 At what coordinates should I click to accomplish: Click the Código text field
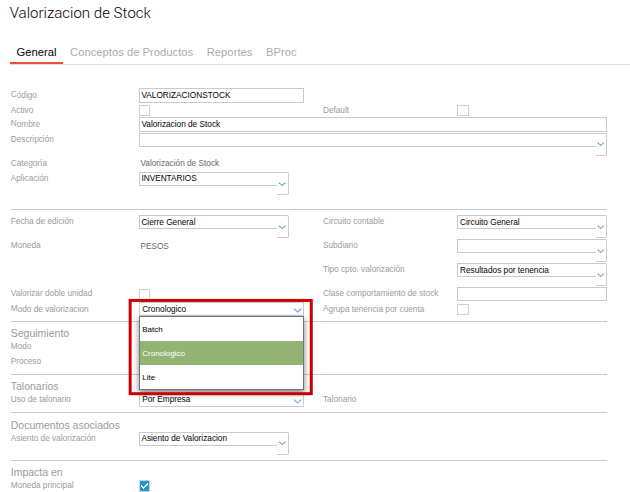221,95
